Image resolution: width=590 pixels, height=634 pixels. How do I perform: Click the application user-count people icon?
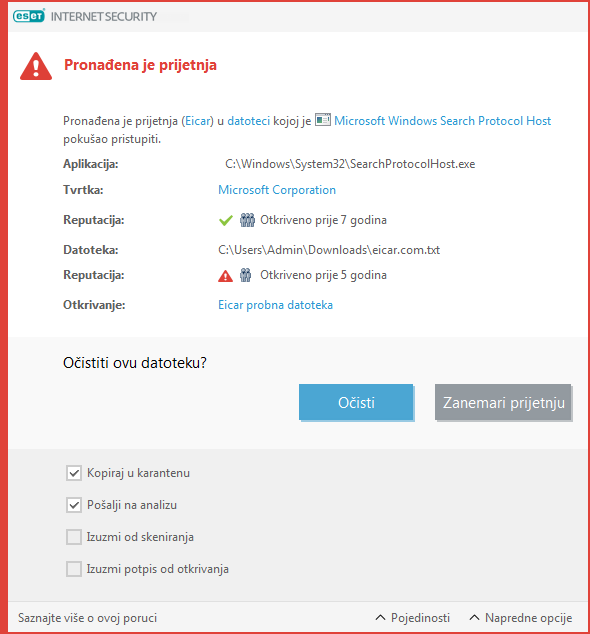(247, 220)
